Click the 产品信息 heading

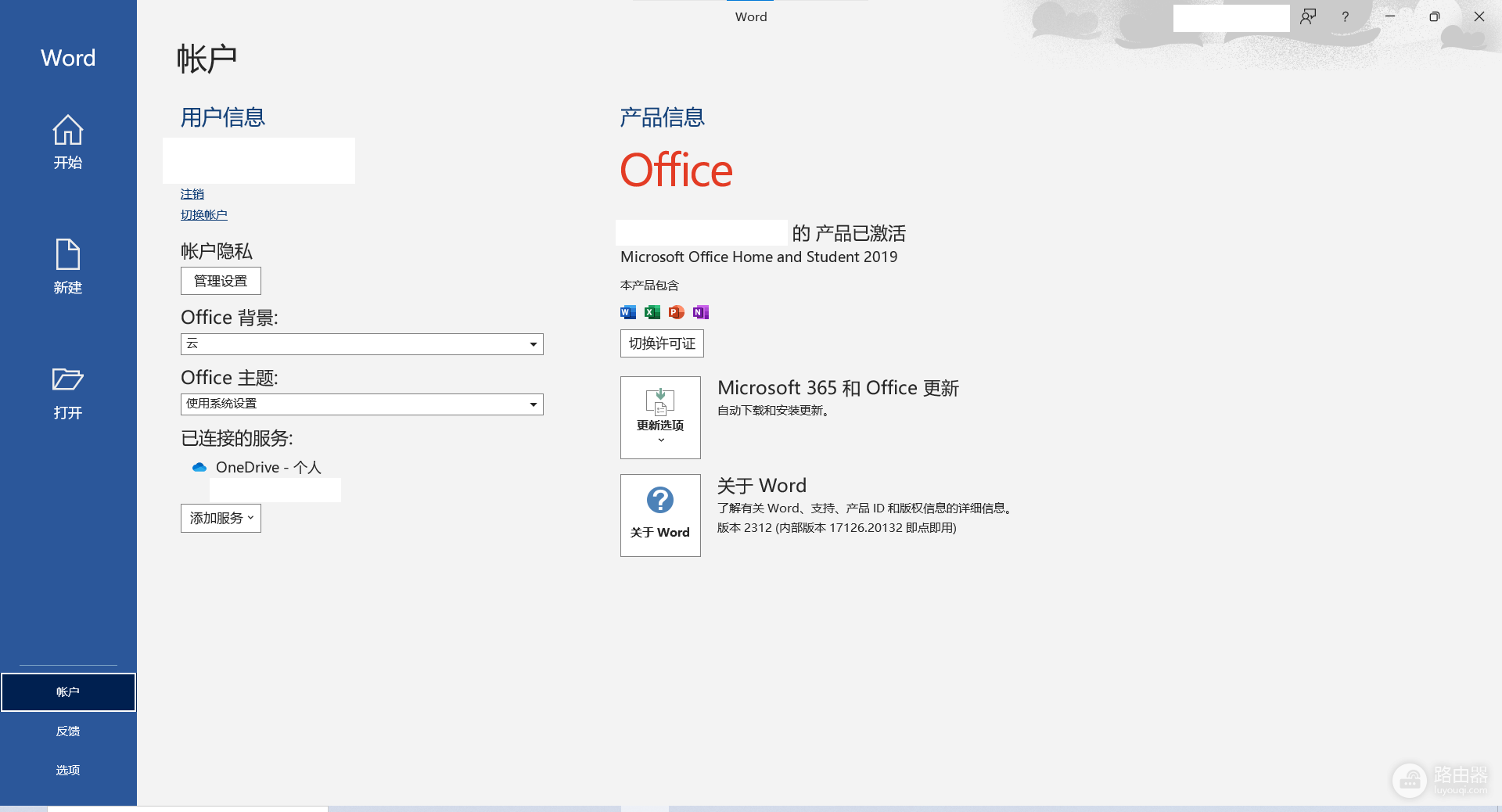pyautogui.click(x=663, y=117)
